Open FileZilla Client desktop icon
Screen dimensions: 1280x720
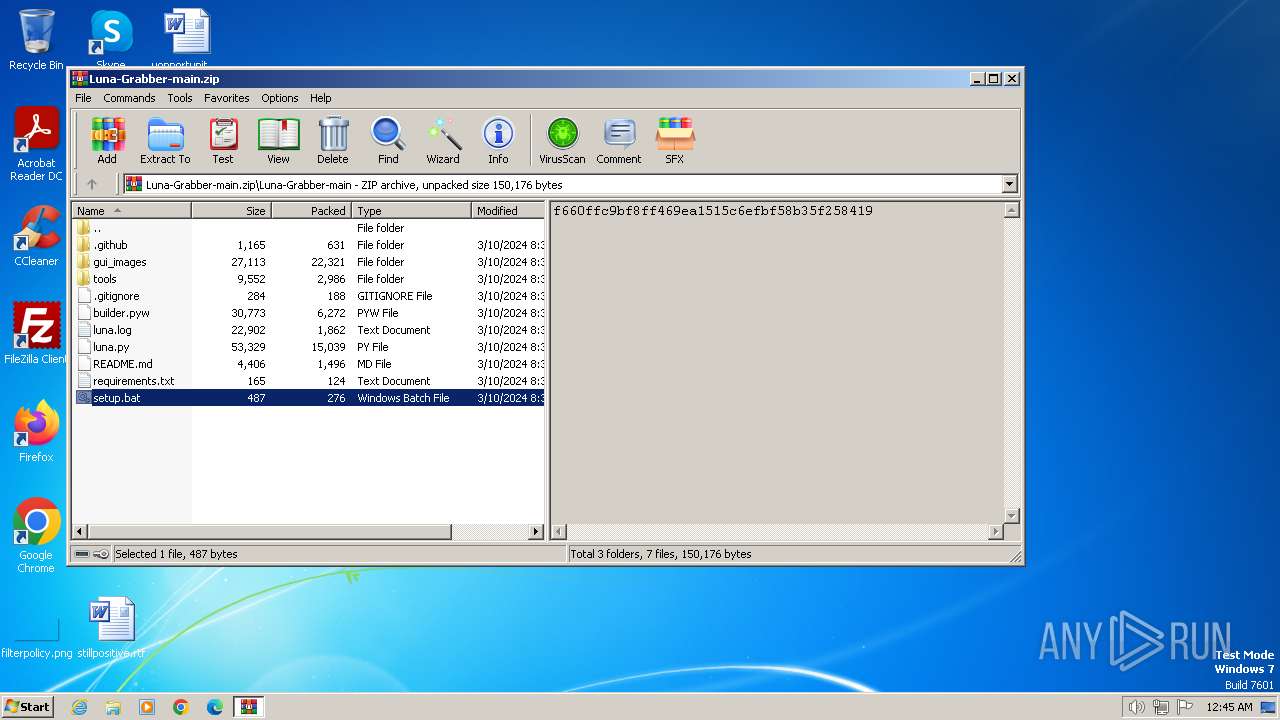(36, 333)
